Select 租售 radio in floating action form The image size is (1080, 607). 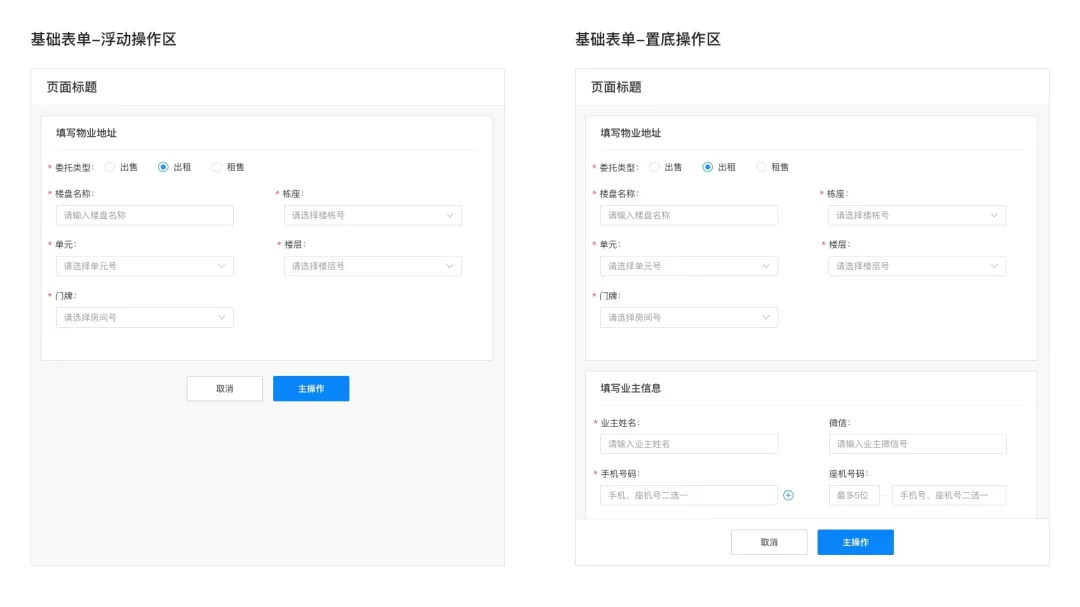click(x=217, y=167)
